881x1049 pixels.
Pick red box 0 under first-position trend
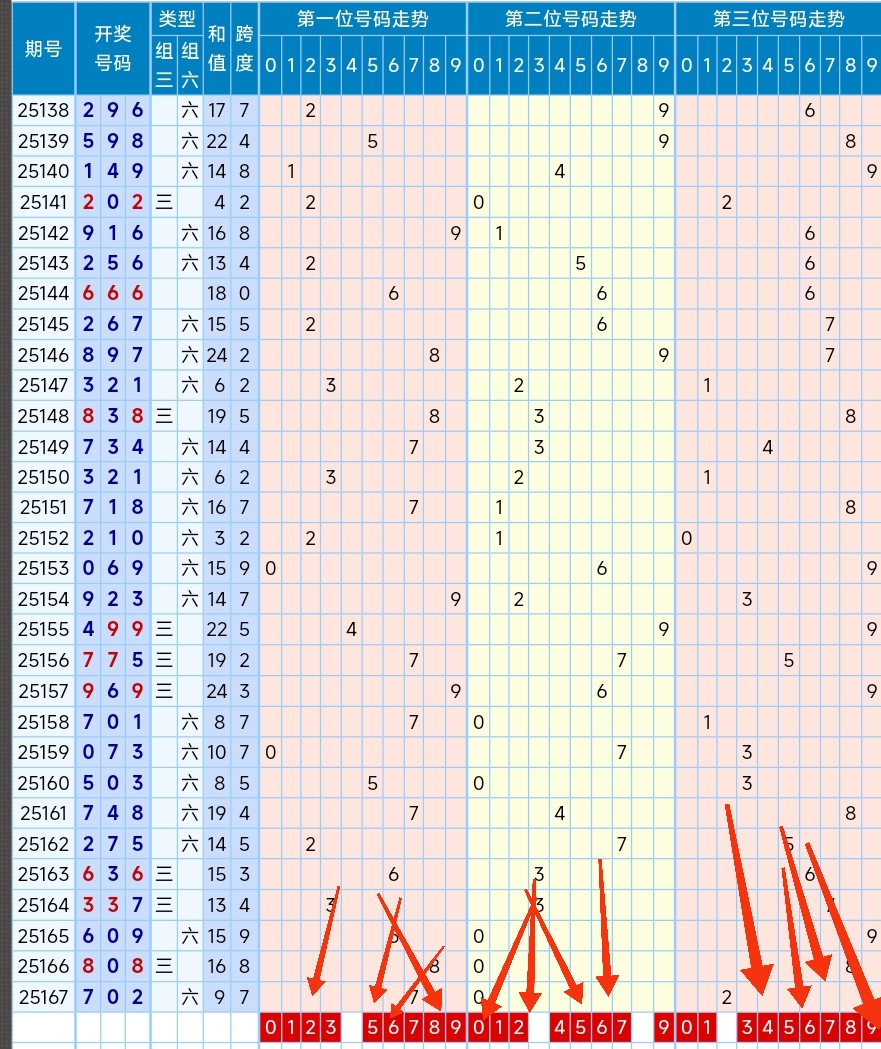pyautogui.click(x=270, y=1028)
